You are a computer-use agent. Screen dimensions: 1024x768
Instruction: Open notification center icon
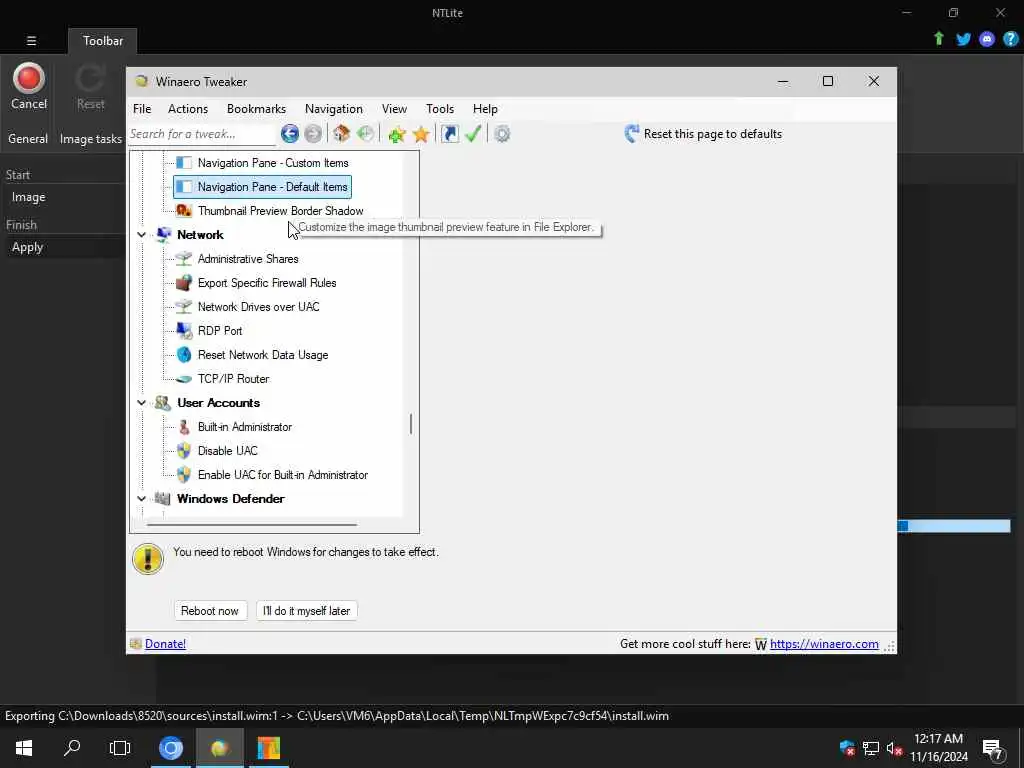[993, 749]
